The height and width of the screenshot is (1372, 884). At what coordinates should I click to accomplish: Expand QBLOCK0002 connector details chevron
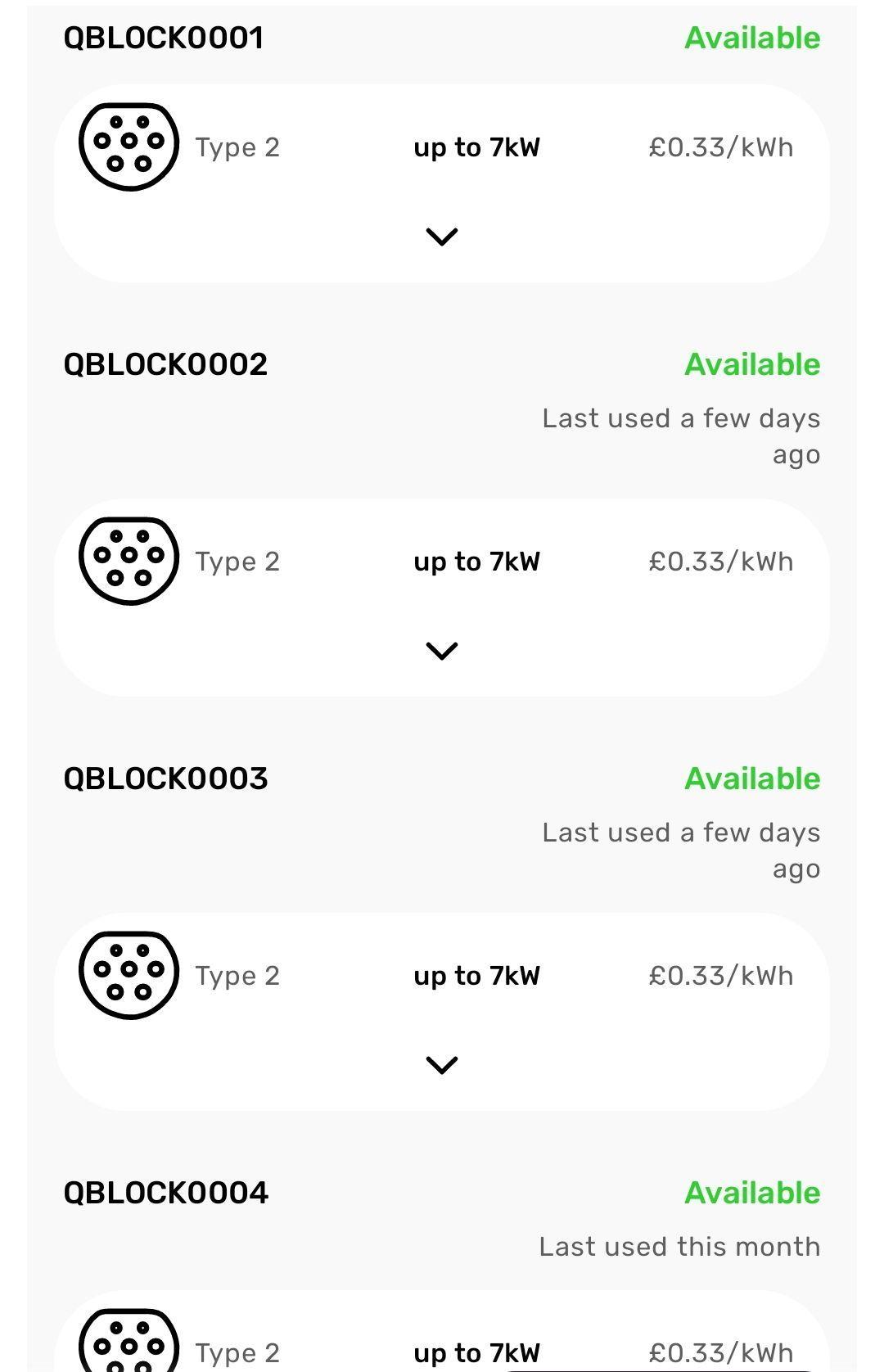(442, 651)
